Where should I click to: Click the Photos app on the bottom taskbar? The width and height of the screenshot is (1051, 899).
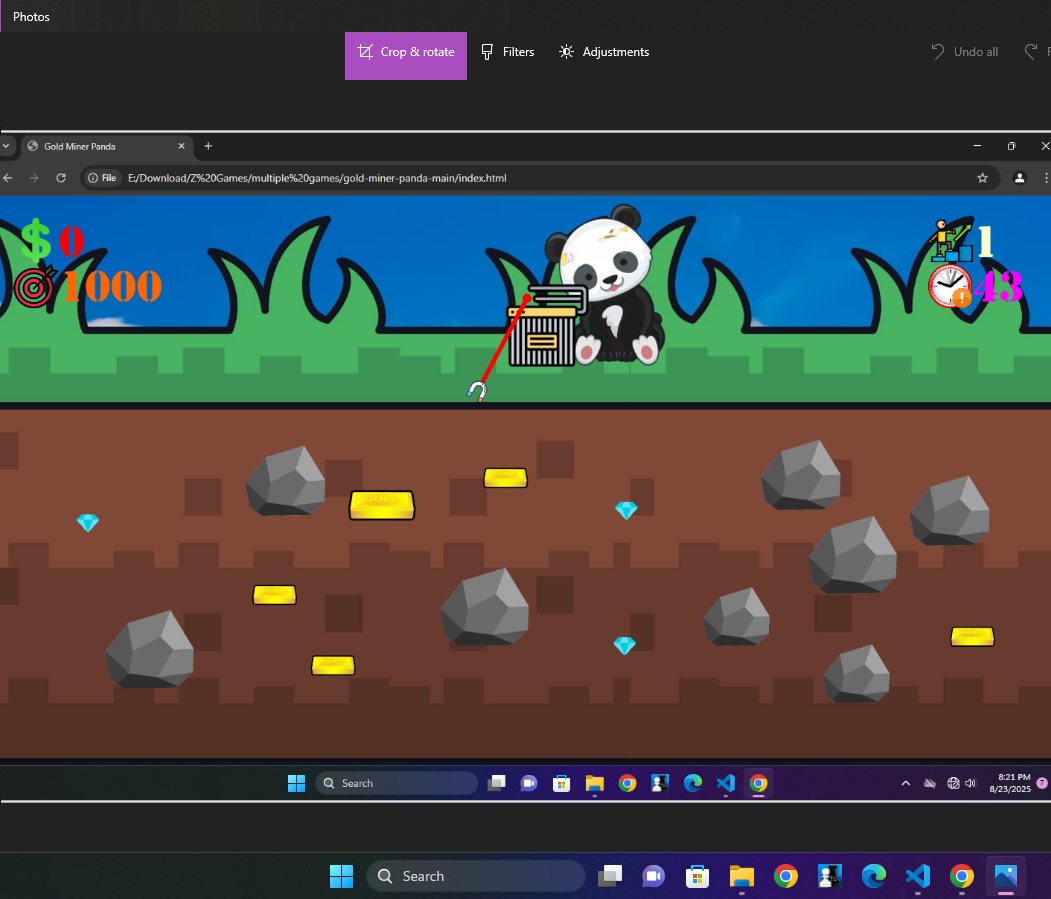[x=1006, y=876]
